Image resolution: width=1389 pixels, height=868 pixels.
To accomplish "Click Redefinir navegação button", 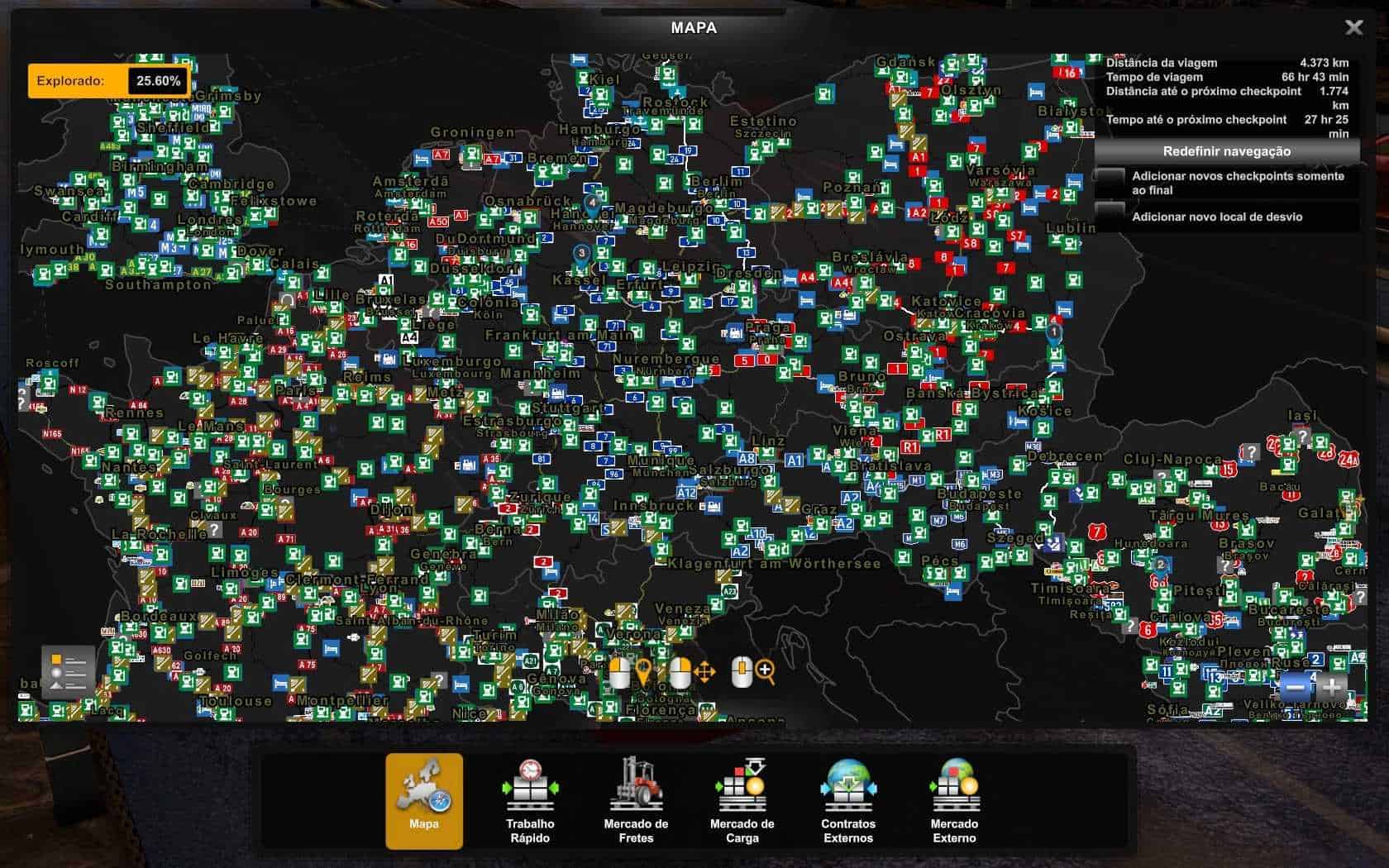I will (x=1226, y=151).
